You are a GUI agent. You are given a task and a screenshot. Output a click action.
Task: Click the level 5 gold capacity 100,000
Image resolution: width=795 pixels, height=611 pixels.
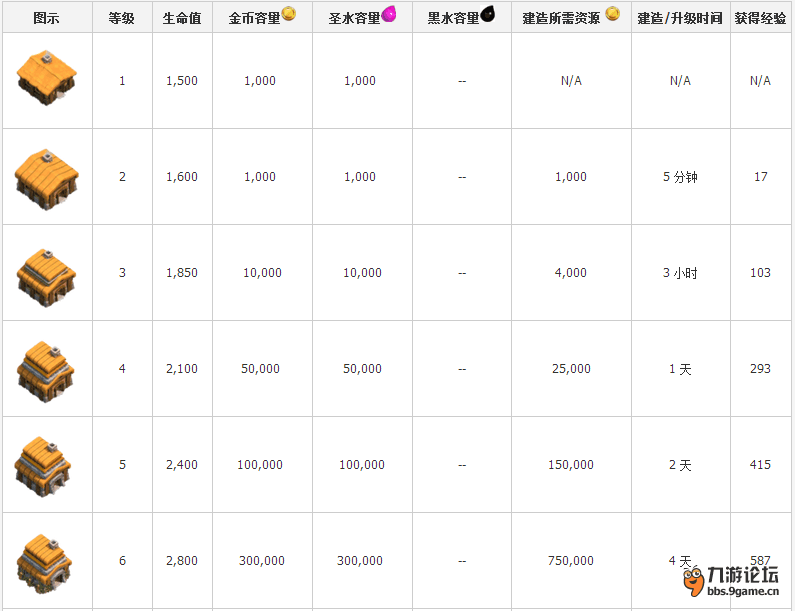(260, 464)
